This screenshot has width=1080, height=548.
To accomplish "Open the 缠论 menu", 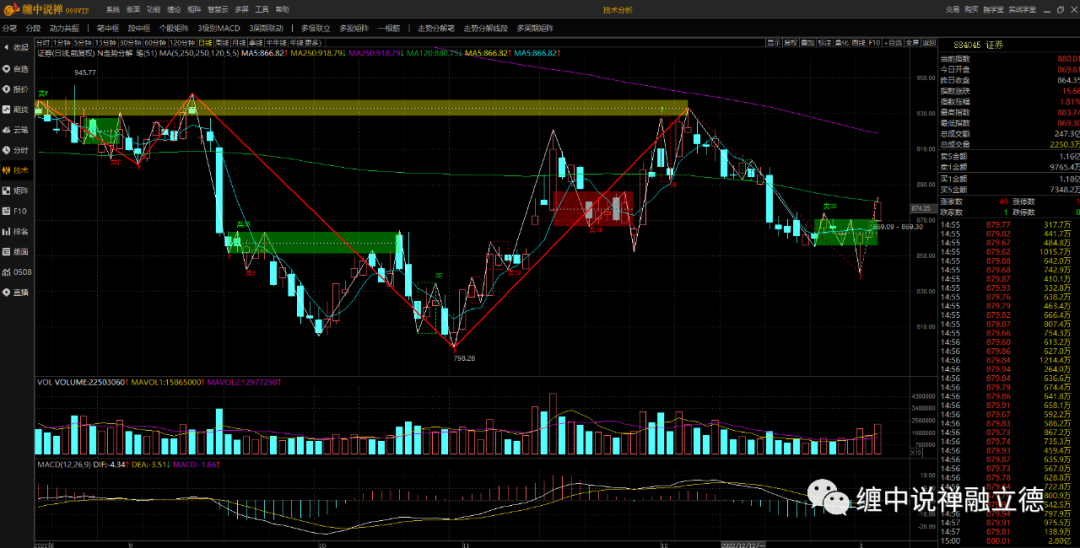I will click(174, 10).
